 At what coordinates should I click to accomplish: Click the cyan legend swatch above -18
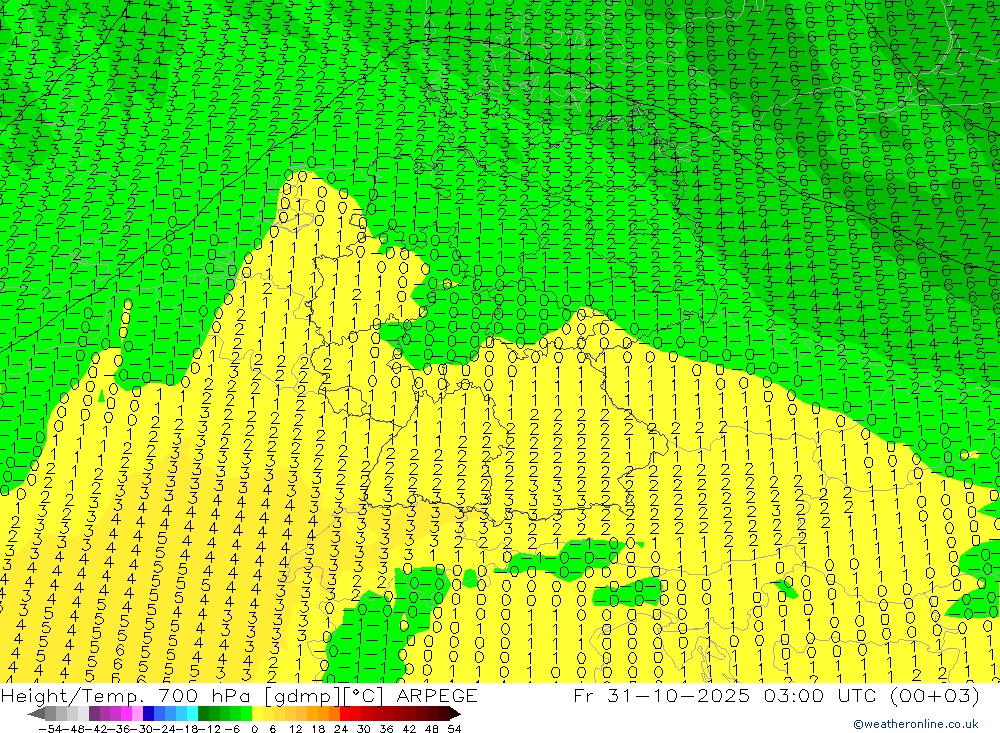[192, 714]
